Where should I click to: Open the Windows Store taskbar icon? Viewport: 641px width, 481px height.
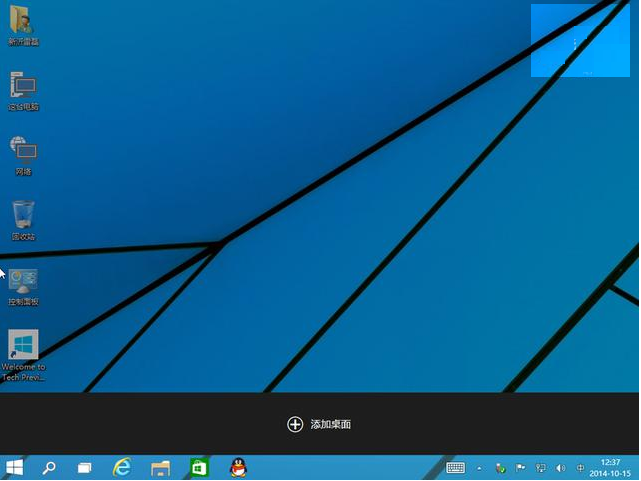[x=199, y=468]
